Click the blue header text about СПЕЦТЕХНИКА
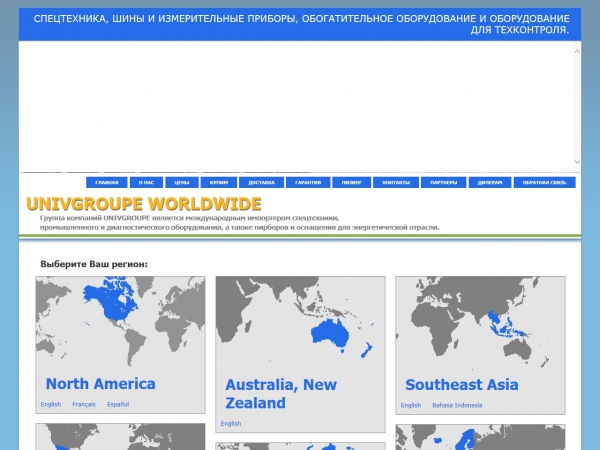Image resolution: width=600 pixels, height=450 pixels. [302, 24]
